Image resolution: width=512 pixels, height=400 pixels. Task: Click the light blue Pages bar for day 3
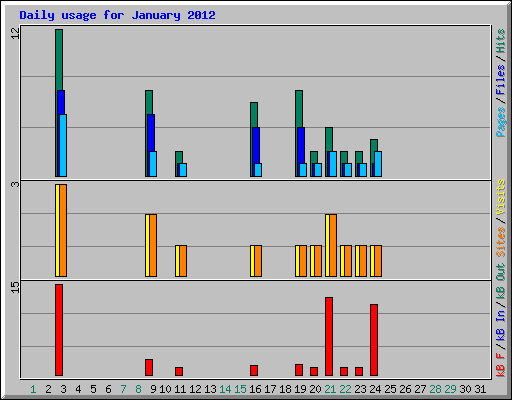tap(63, 145)
